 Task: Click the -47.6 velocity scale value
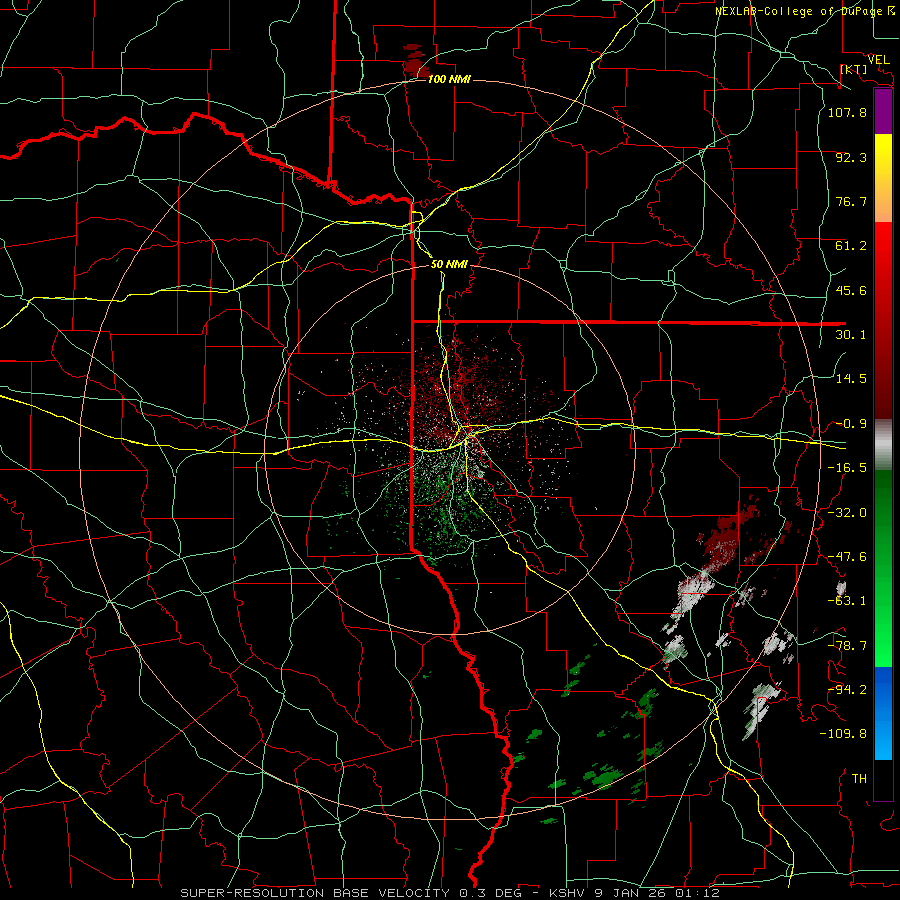[847, 557]
